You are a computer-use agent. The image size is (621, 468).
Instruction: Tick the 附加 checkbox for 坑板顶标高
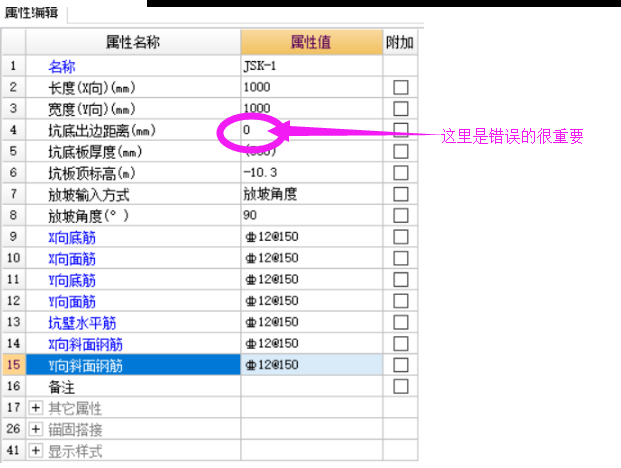pos(401,173)
